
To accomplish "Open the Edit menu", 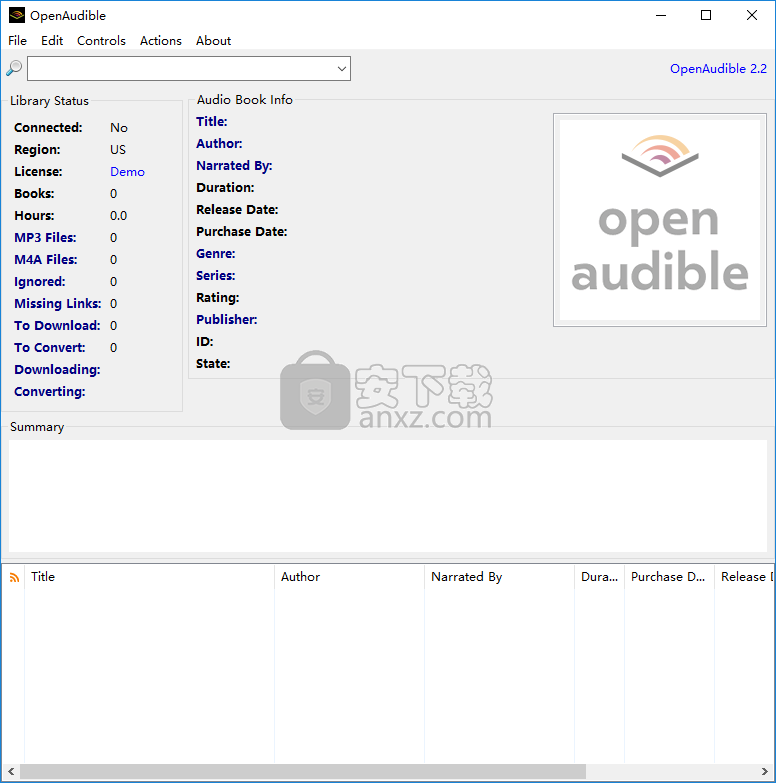I will pos(52,40).
